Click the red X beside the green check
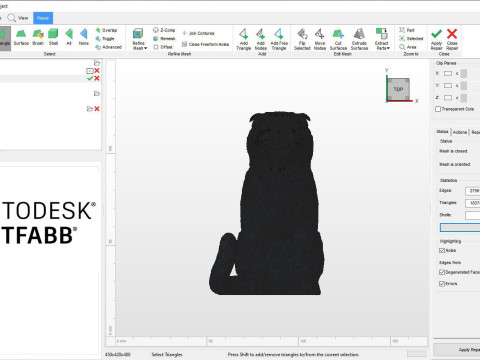The image size is (480, 360). (x=97, y=78)
